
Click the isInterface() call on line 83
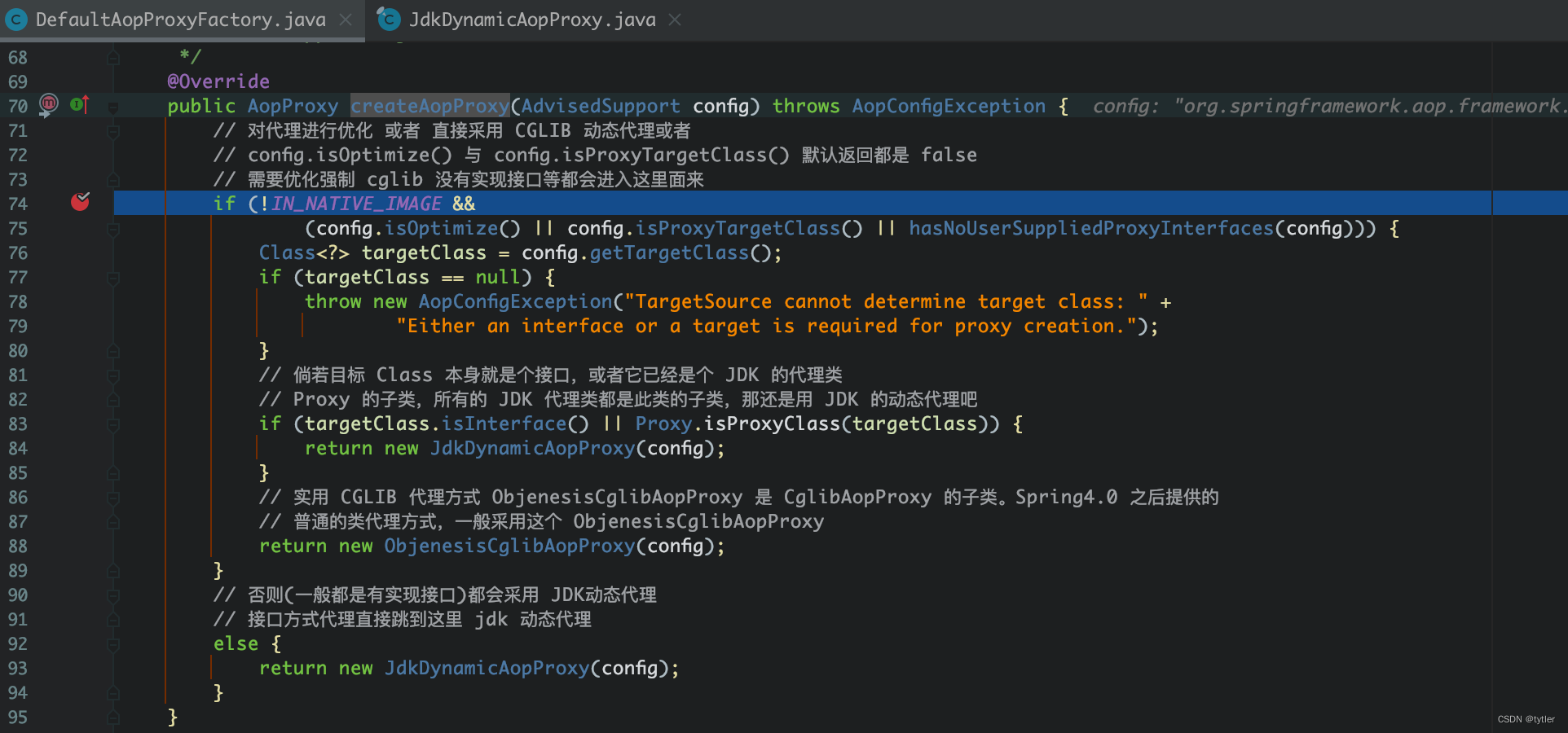tap(515, 424)
